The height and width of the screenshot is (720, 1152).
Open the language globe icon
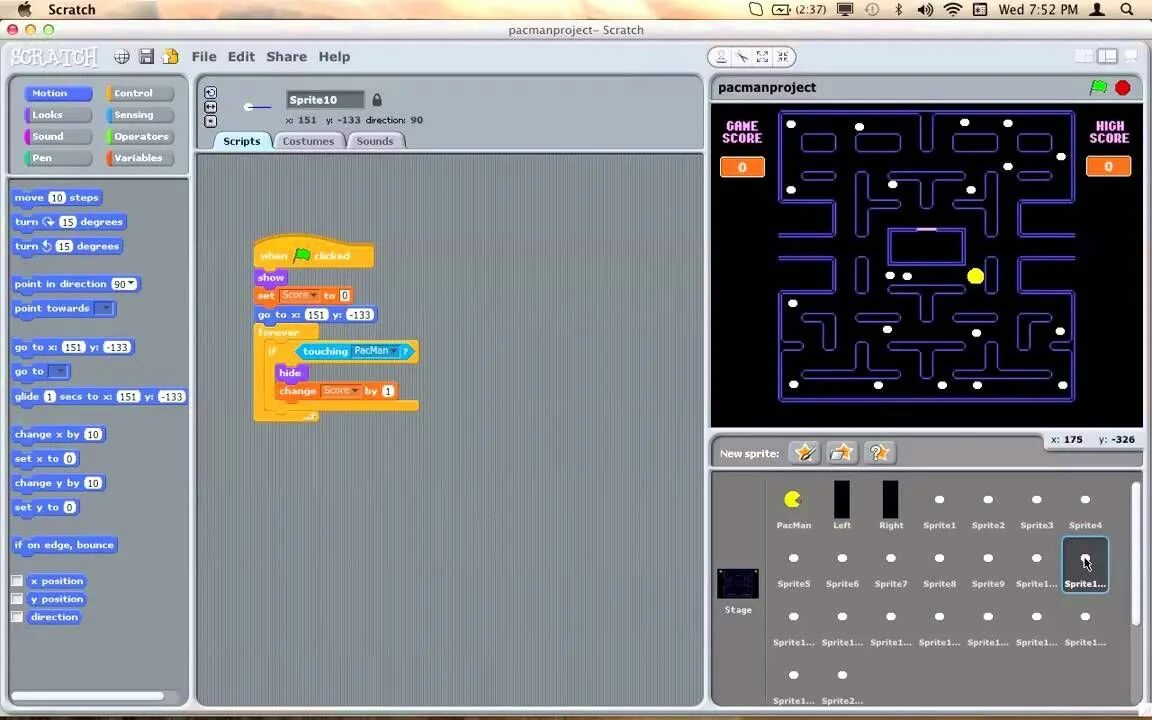click(x=122, y=57)
